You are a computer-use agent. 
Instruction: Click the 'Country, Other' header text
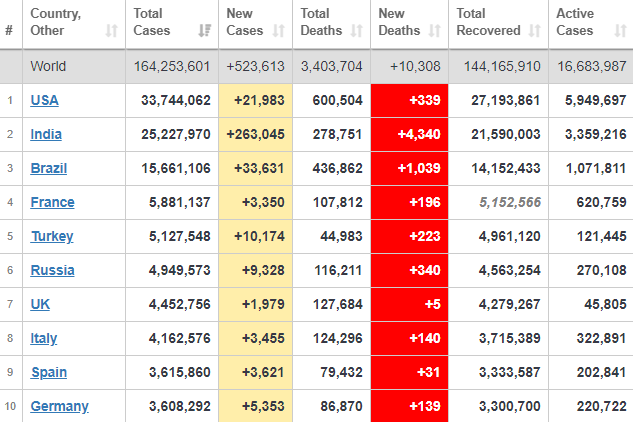point(55,22)
